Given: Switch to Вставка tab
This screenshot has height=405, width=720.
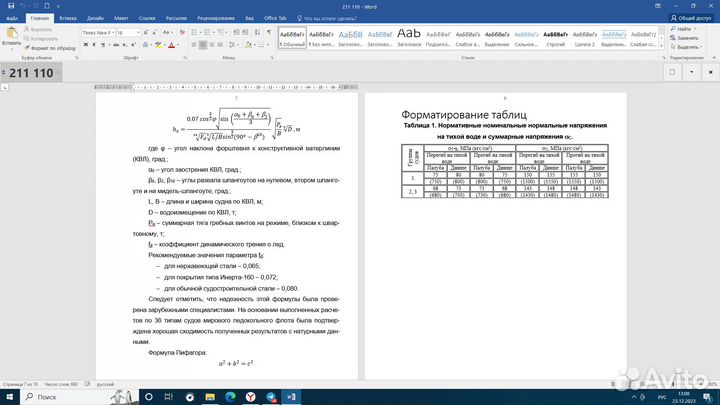Looking at the screenshot, I should pos(68,18).
